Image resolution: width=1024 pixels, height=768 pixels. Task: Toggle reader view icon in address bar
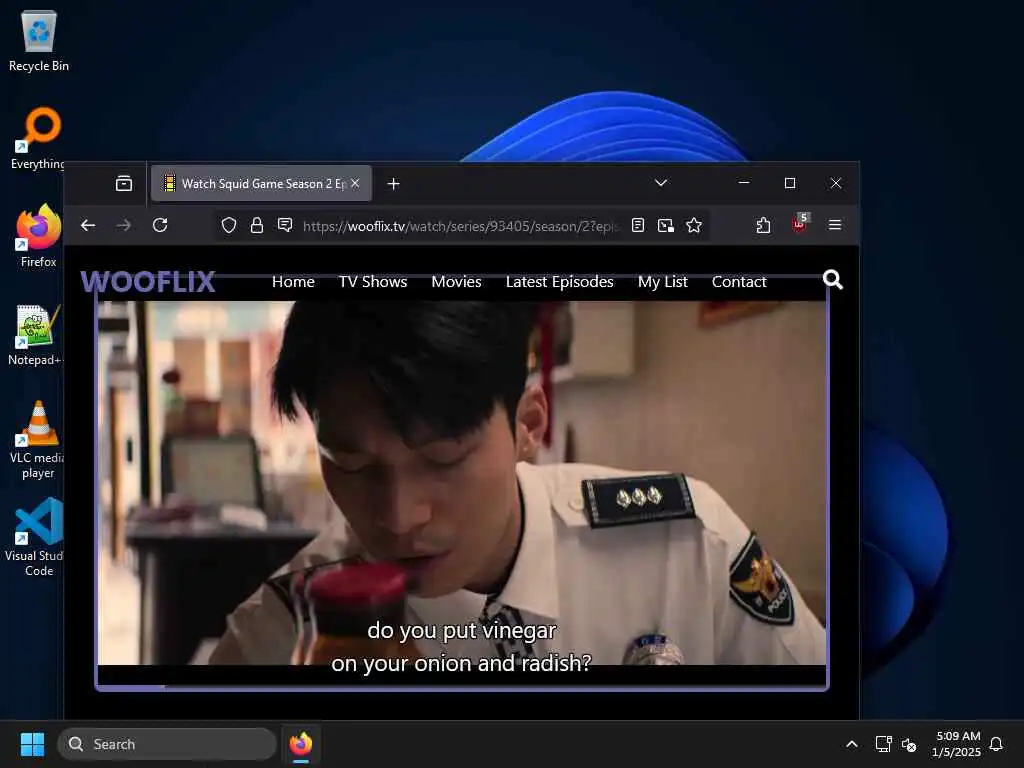point(638,225)
